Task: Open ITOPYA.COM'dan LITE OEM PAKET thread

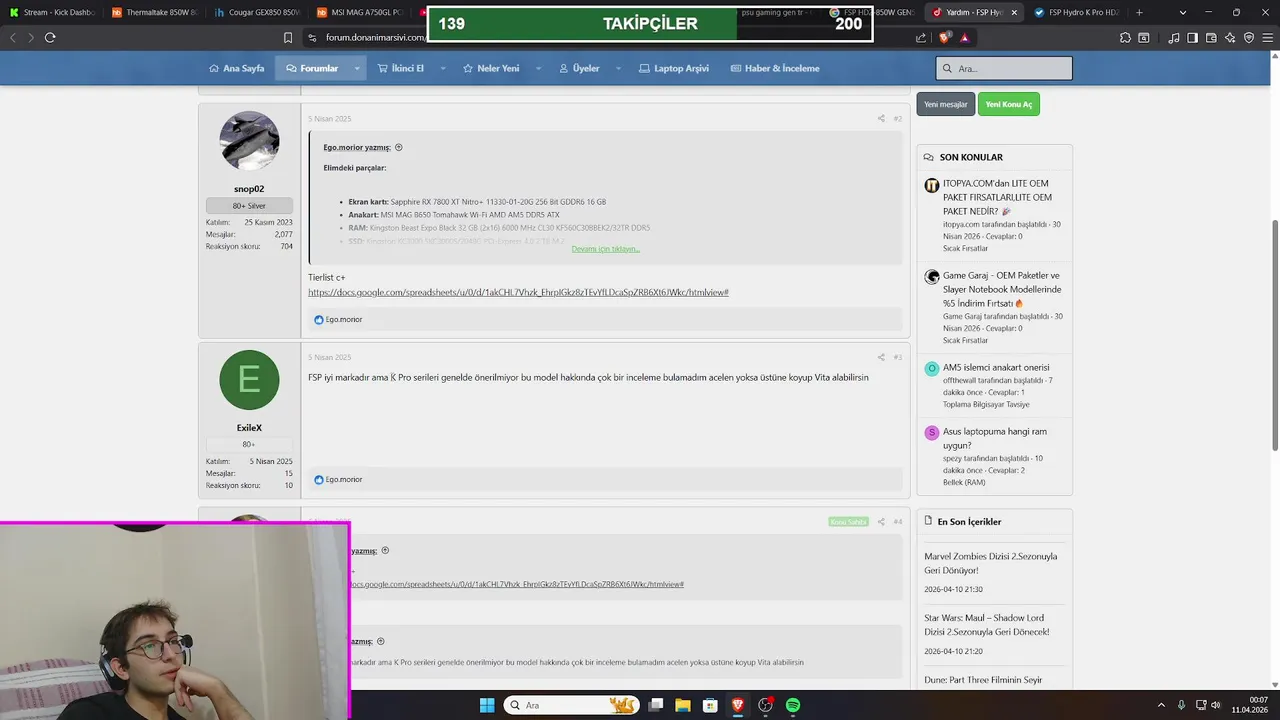Action: 997,197
